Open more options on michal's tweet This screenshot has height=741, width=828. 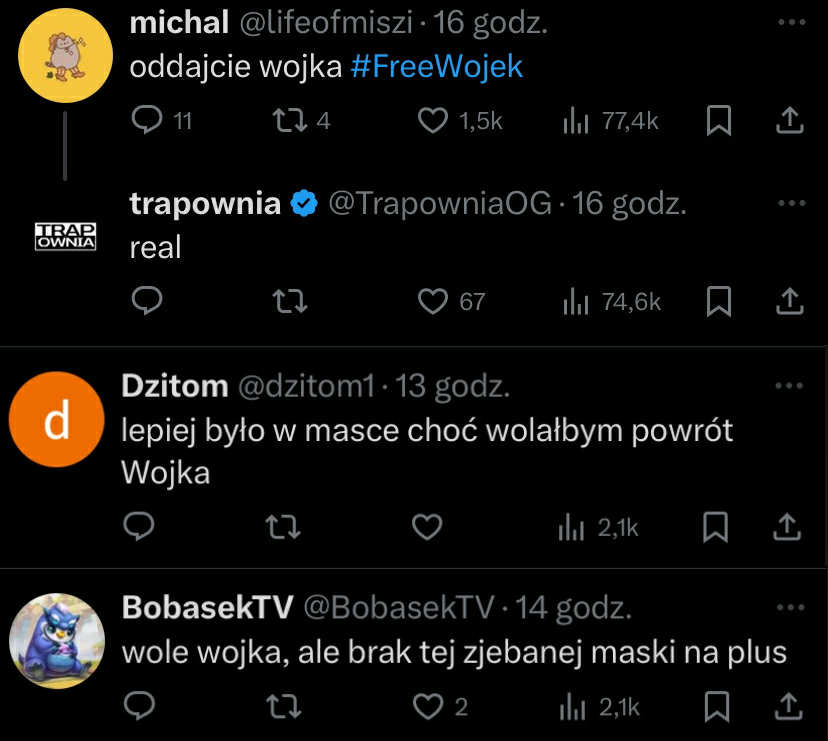[x=790, y=21]
